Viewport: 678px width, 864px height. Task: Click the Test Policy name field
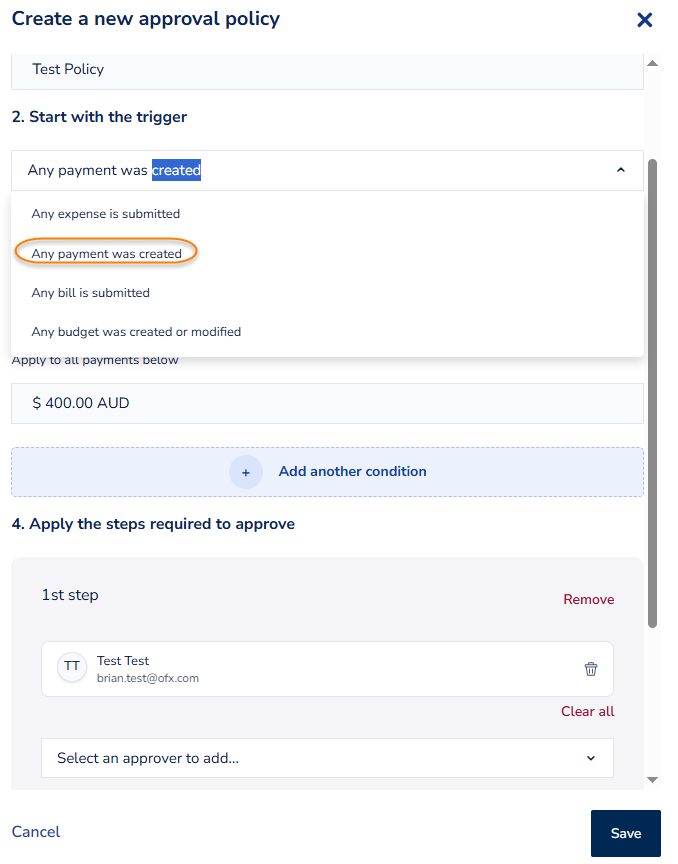click(327, 70)
